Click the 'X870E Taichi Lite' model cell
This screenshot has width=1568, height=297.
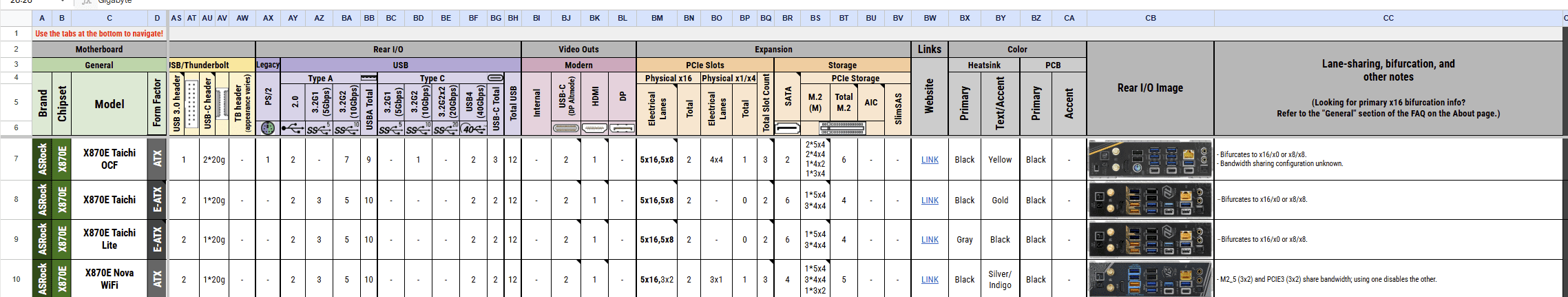[x=109, y=239]
